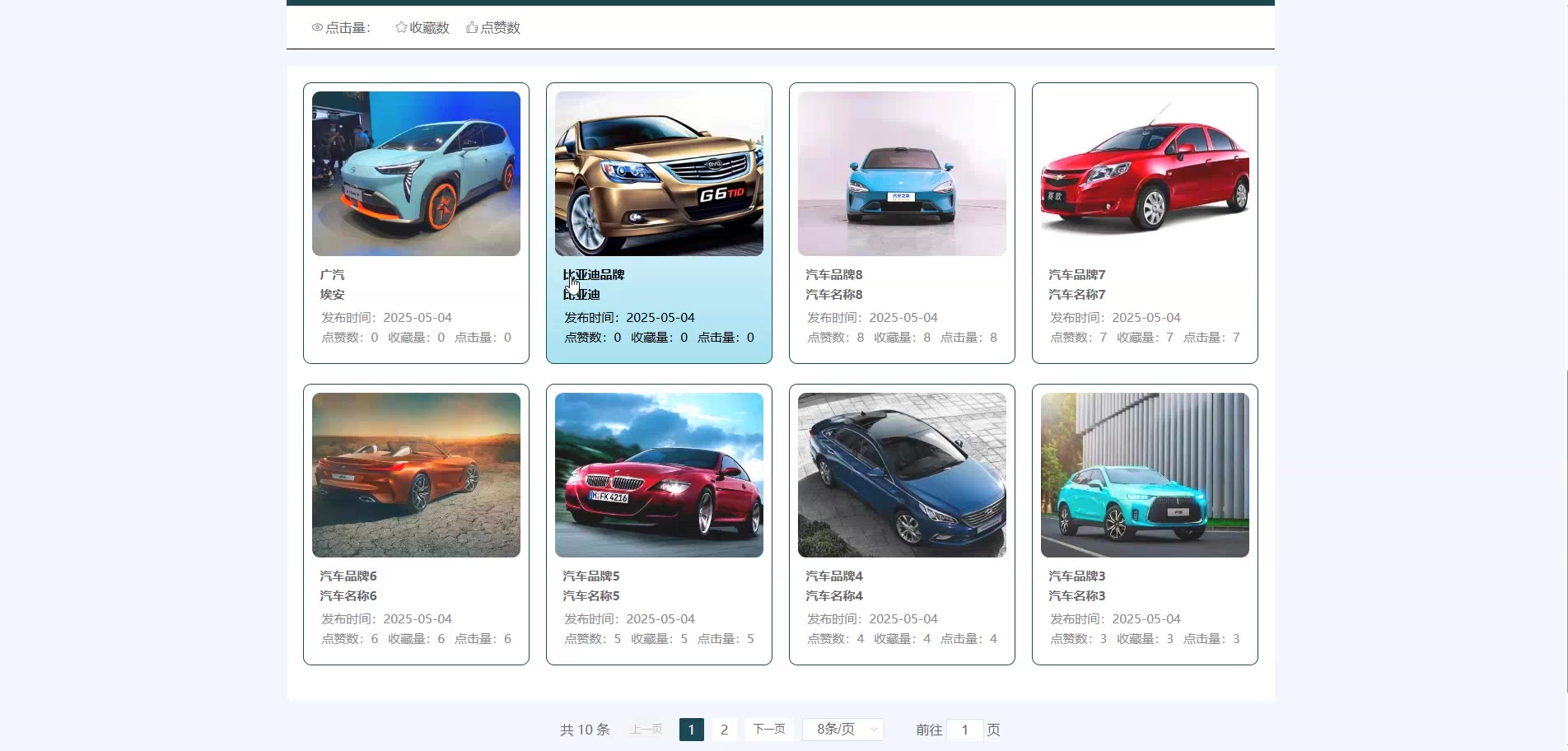Open the 广汽 埃安 car image
The height and width of the screenshot is (751, 1568).
416,174
